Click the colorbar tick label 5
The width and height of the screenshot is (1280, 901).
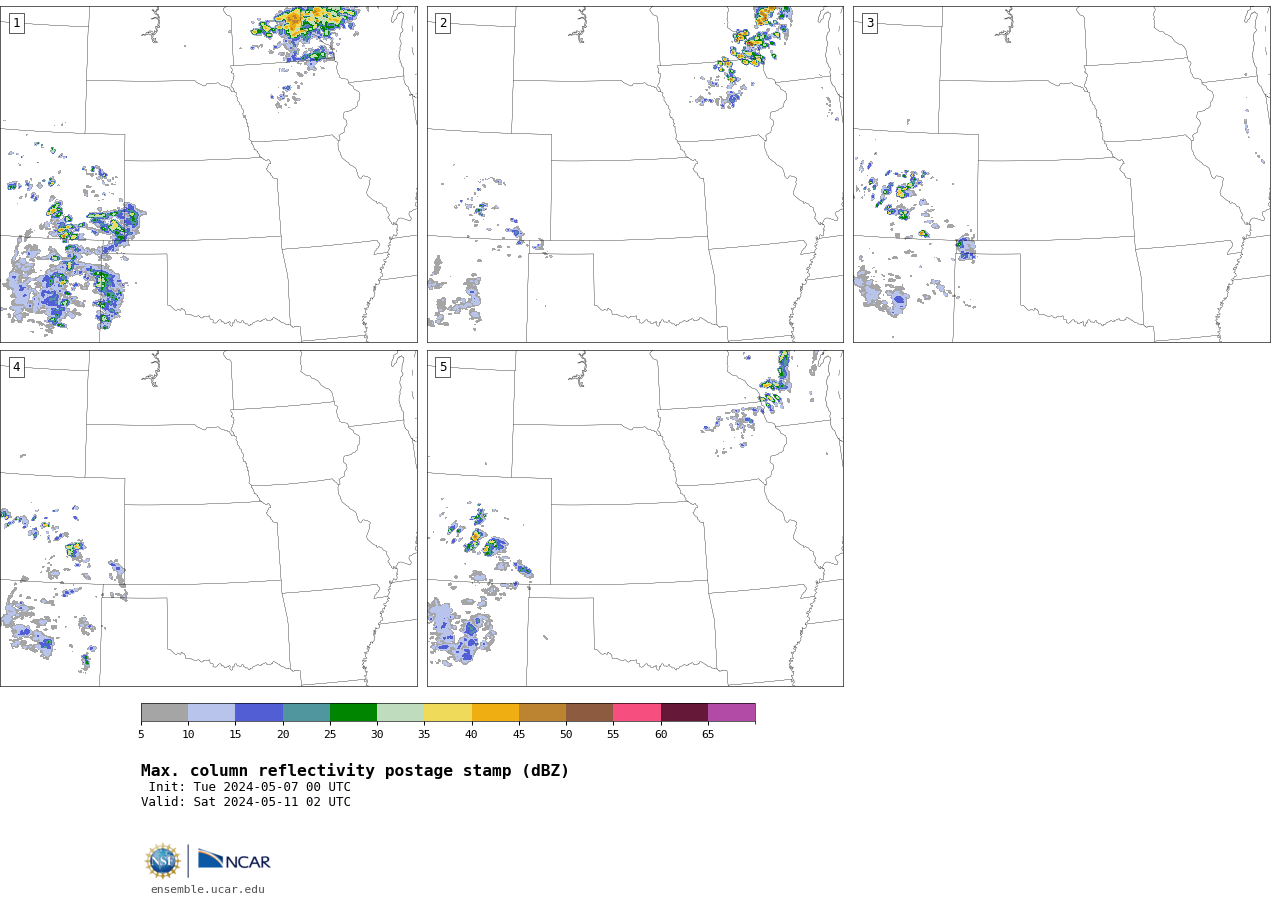click(141, 735)
